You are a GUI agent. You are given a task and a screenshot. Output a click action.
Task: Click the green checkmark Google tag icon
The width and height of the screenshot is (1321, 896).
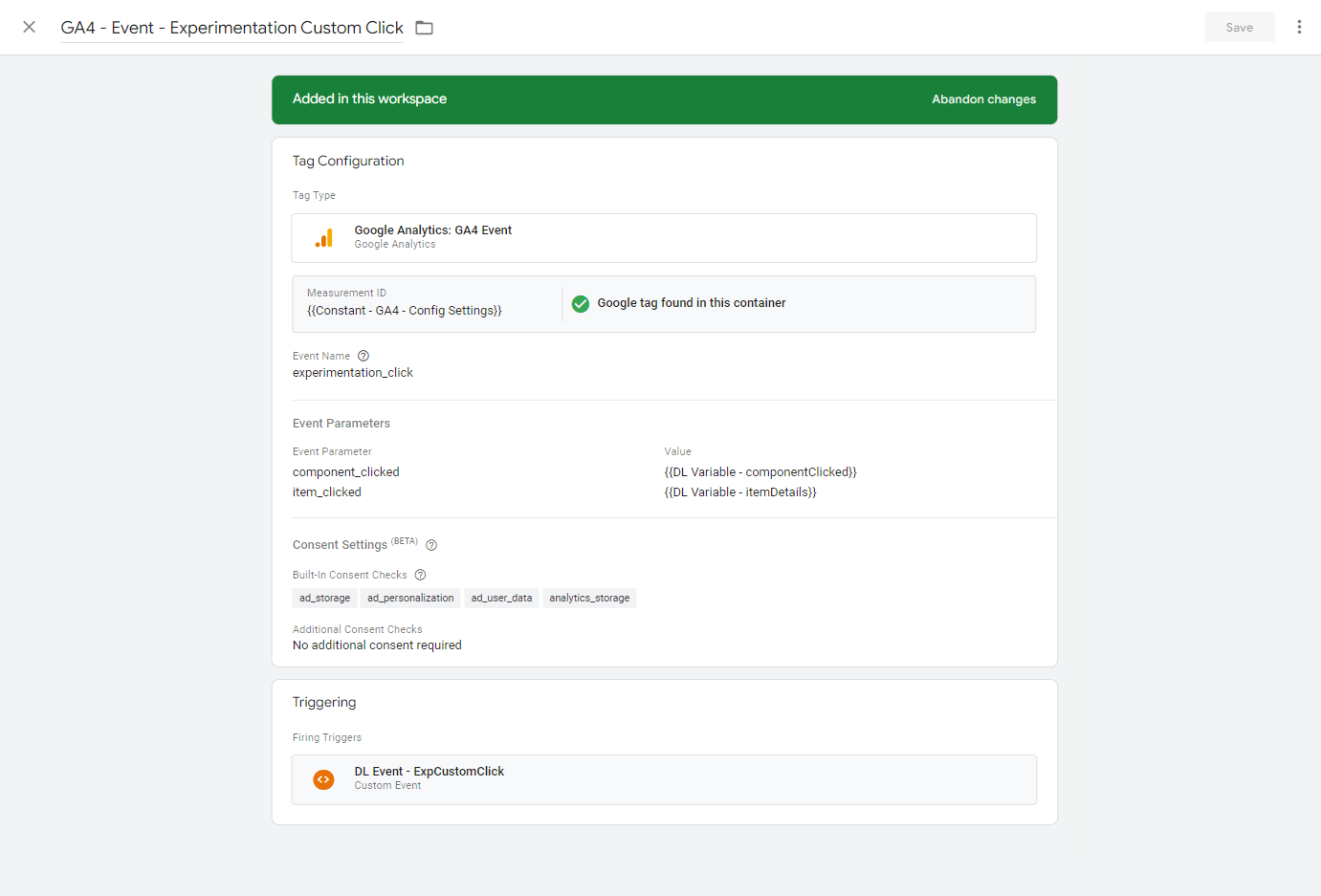[581, 304]
